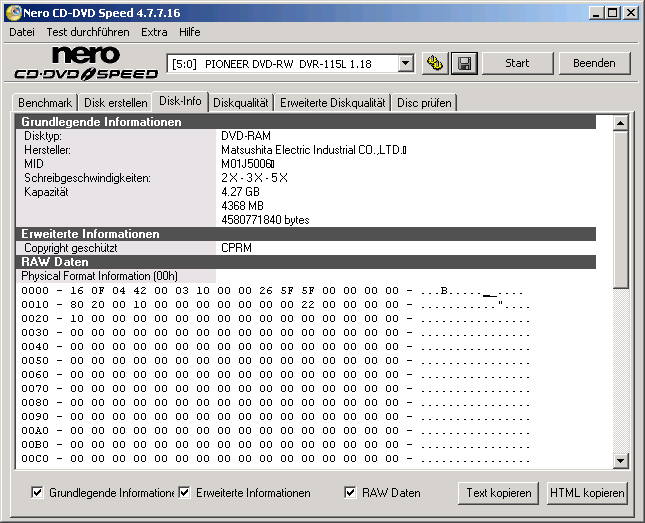Click the Physical Format Information (00h) label
The height and width of the screenshot is (523, 645).
(100, 276)
